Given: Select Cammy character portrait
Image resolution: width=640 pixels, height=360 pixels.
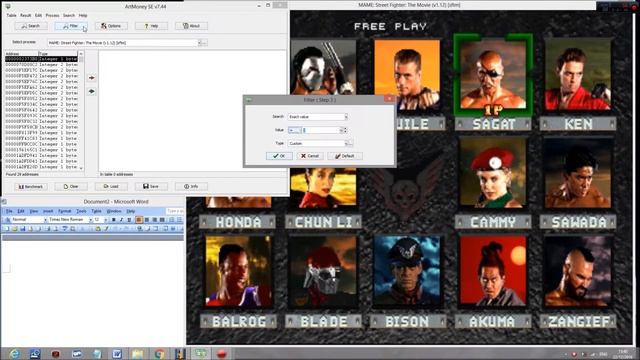Looking at the screenshot, I should tap(493, 172).
